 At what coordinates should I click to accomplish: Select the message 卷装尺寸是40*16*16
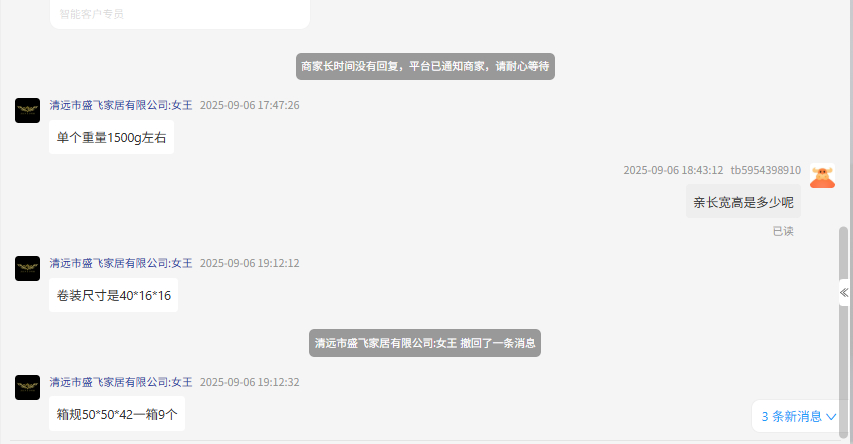pyautogui.click(x=113, y=295)
